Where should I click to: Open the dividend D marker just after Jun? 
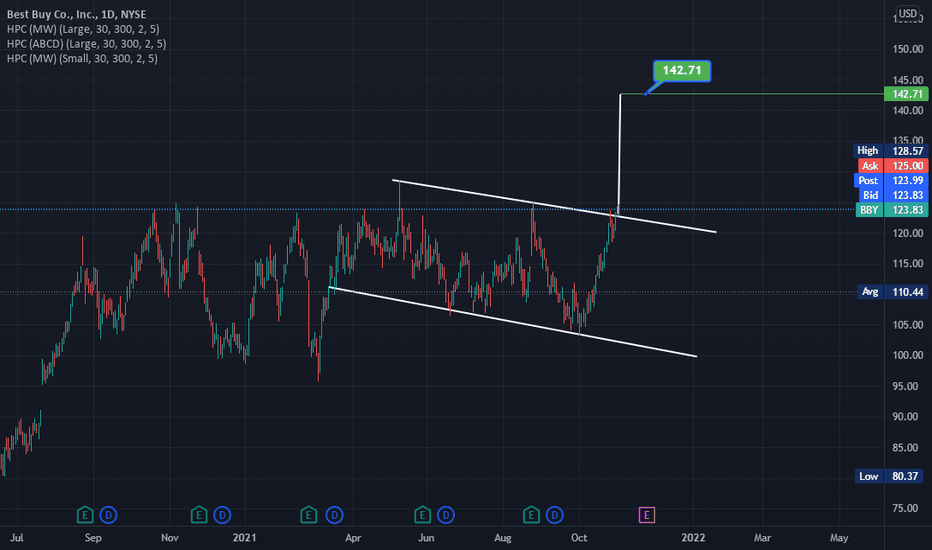click(x=446, y=515)
